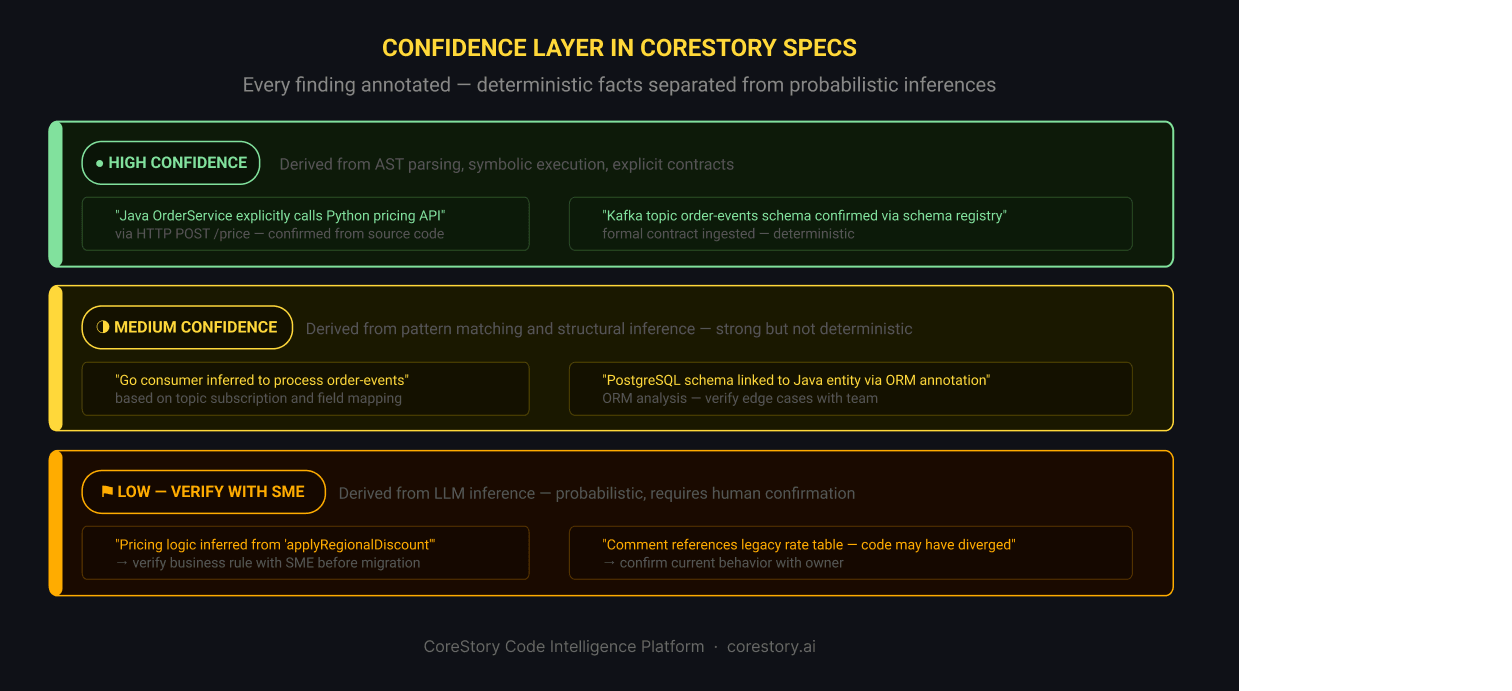Open the corestory.ai link in footer

[x=771, y=647]
